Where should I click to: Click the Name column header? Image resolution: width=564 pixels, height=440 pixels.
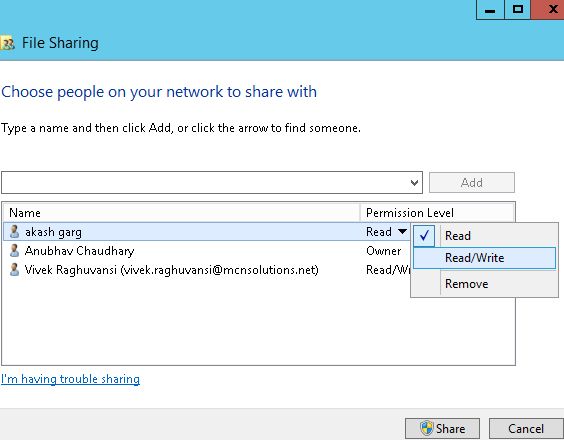coord(181,213)
